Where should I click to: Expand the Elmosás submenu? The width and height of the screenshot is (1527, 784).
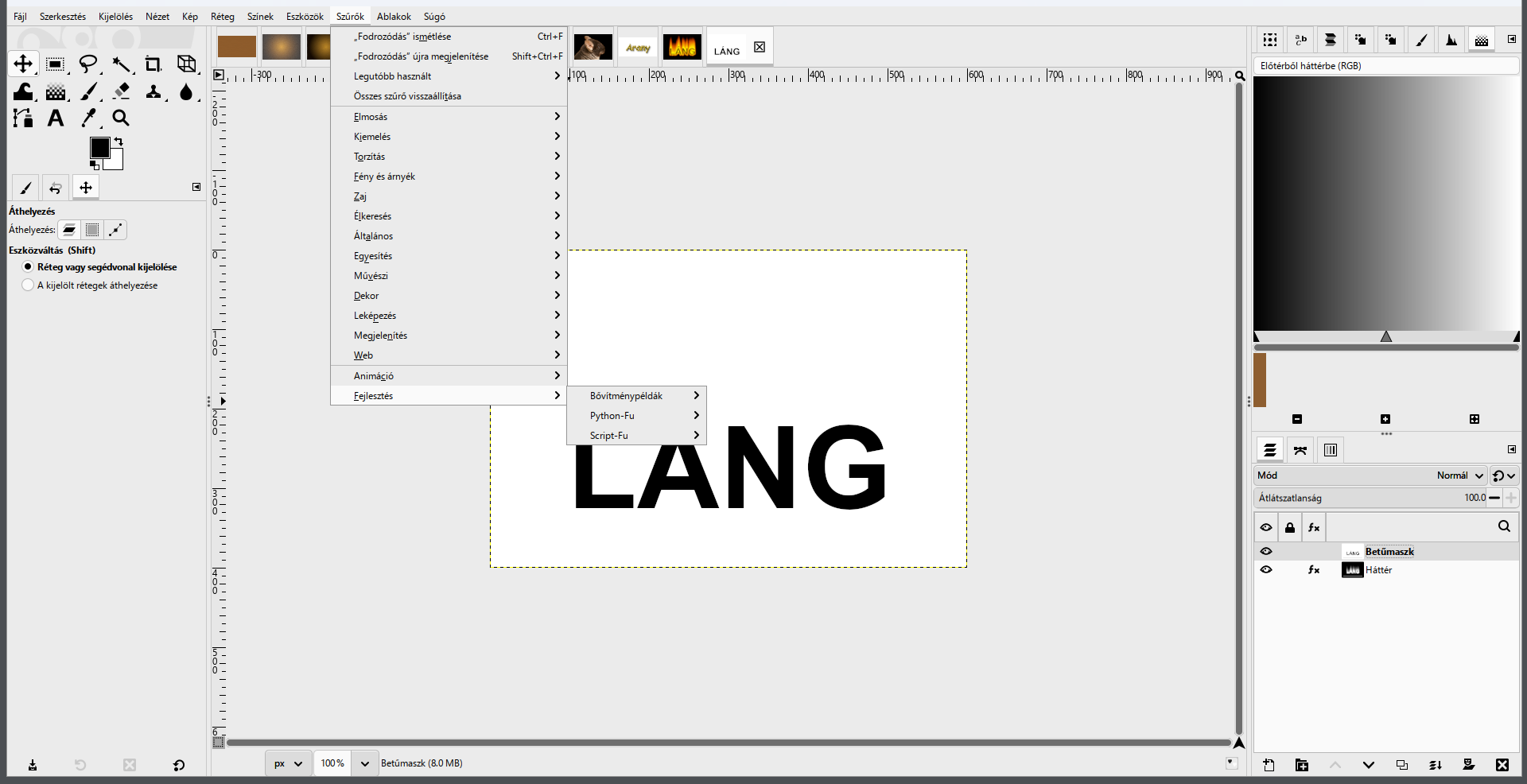449,117
